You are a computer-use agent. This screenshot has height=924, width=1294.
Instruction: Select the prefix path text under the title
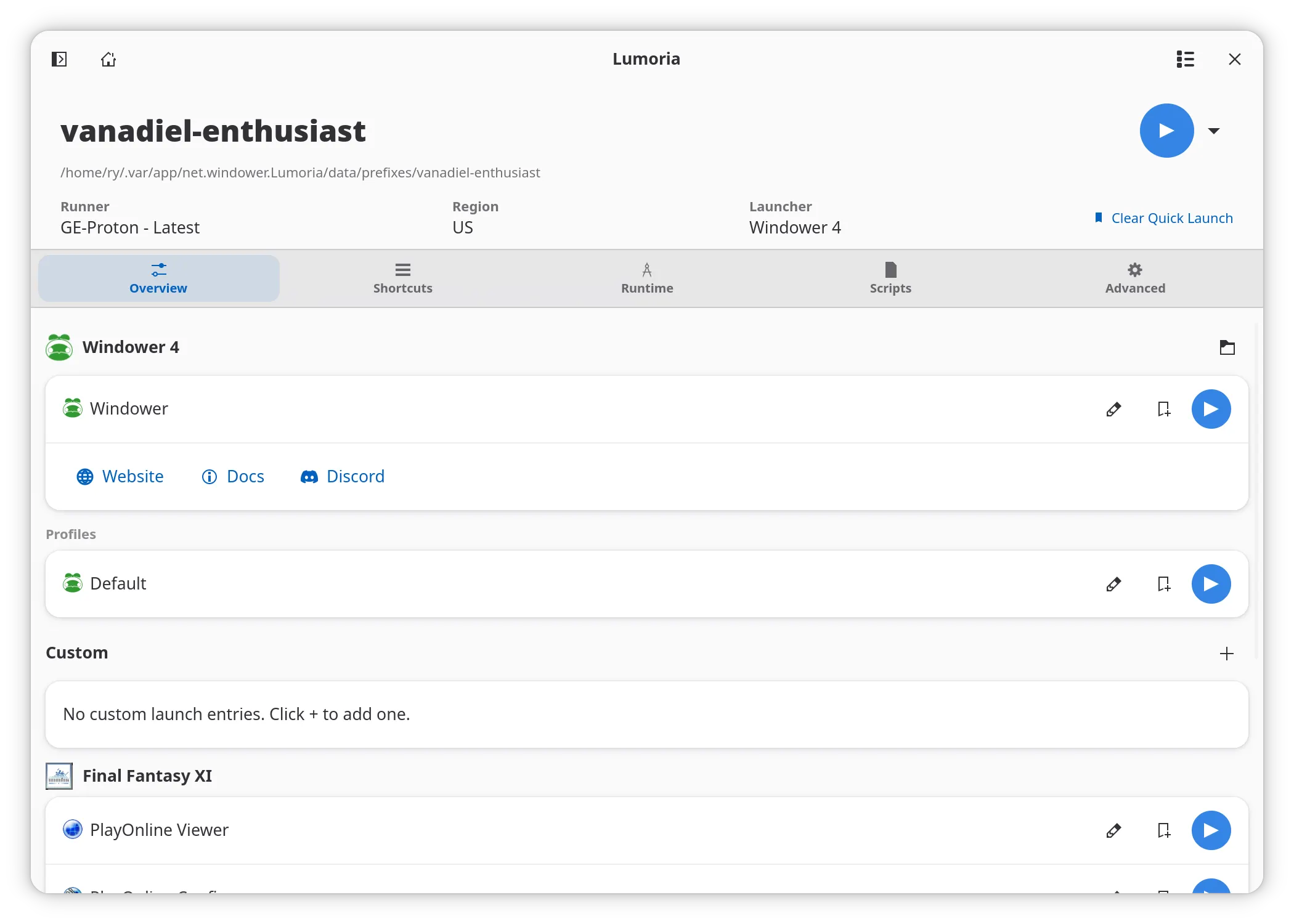click(x=300, y=172)
